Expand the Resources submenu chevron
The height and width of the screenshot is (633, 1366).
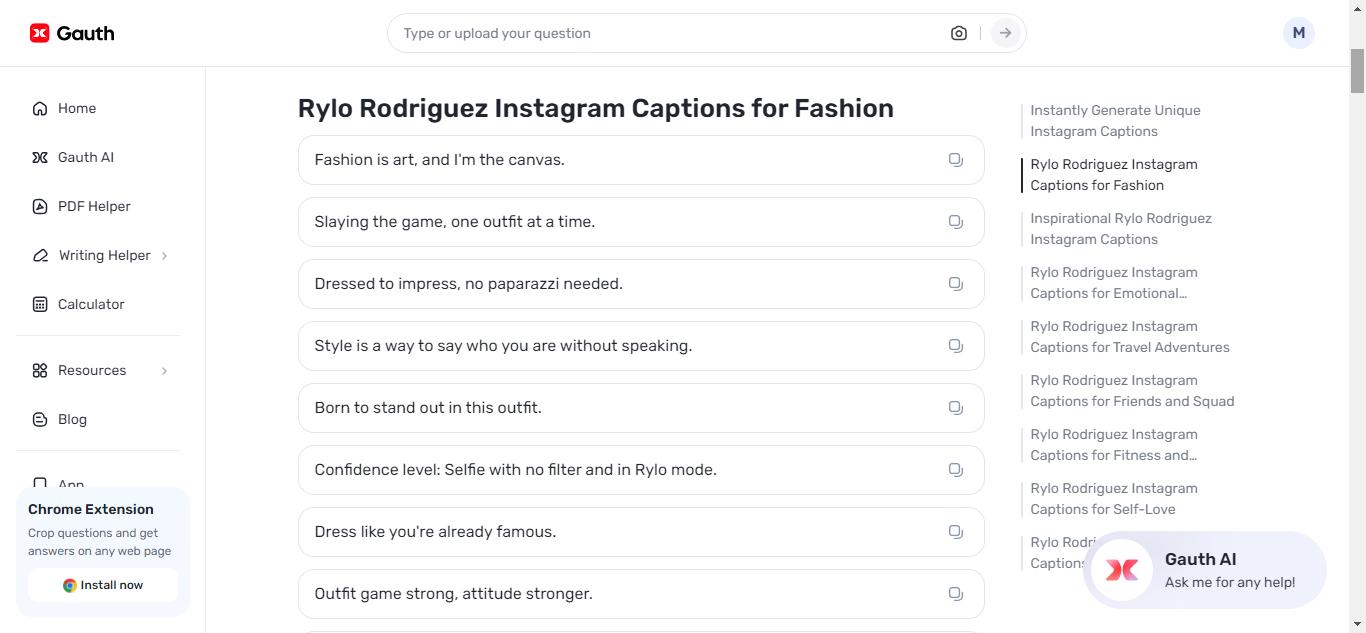[164, 371]
